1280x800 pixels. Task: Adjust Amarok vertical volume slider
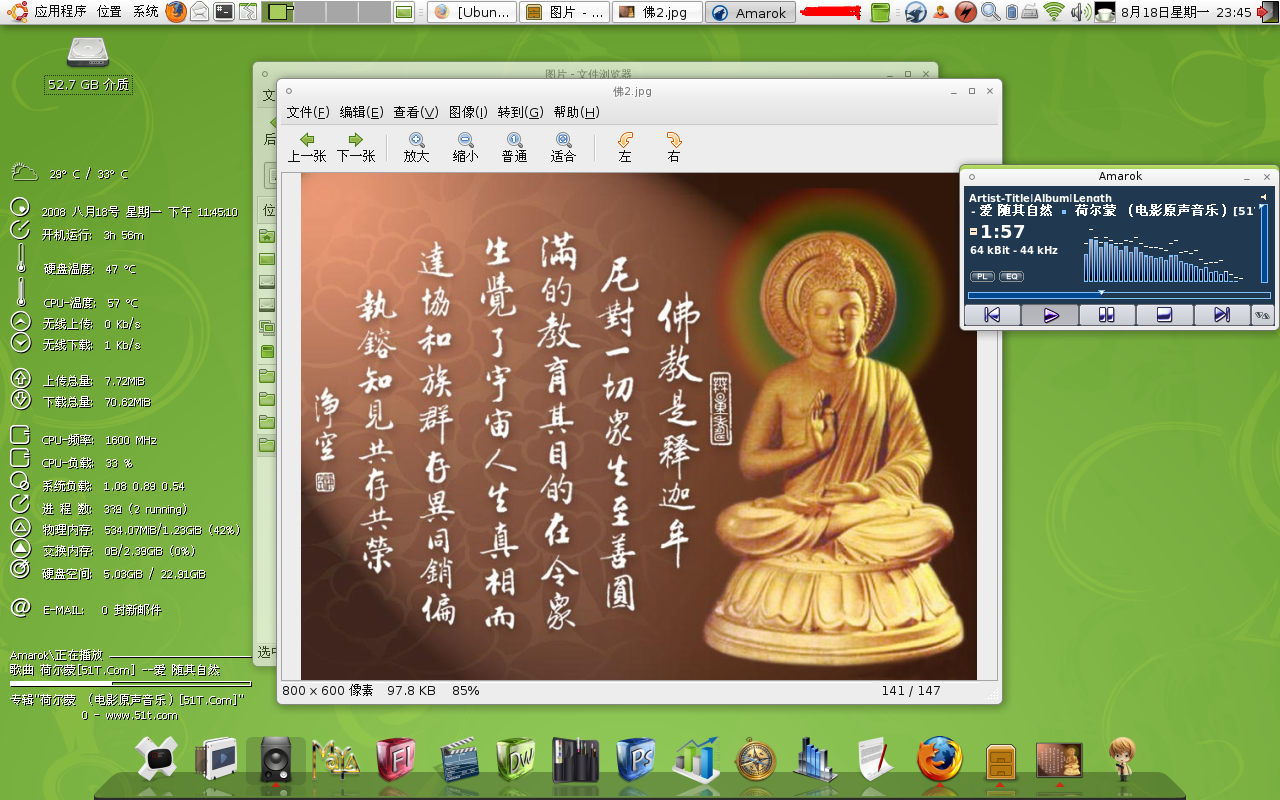(1264, 245)
